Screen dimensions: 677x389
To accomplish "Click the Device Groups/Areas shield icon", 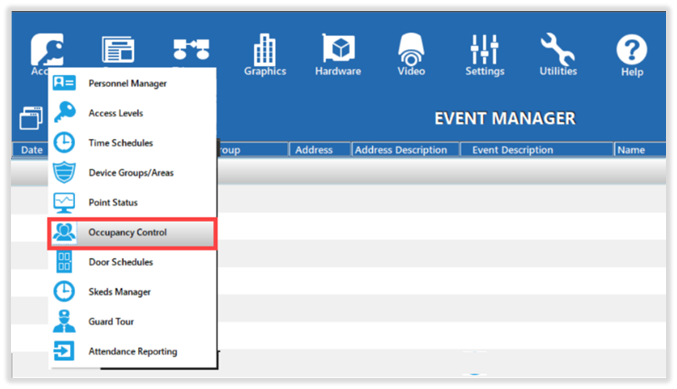I will 64,172.
